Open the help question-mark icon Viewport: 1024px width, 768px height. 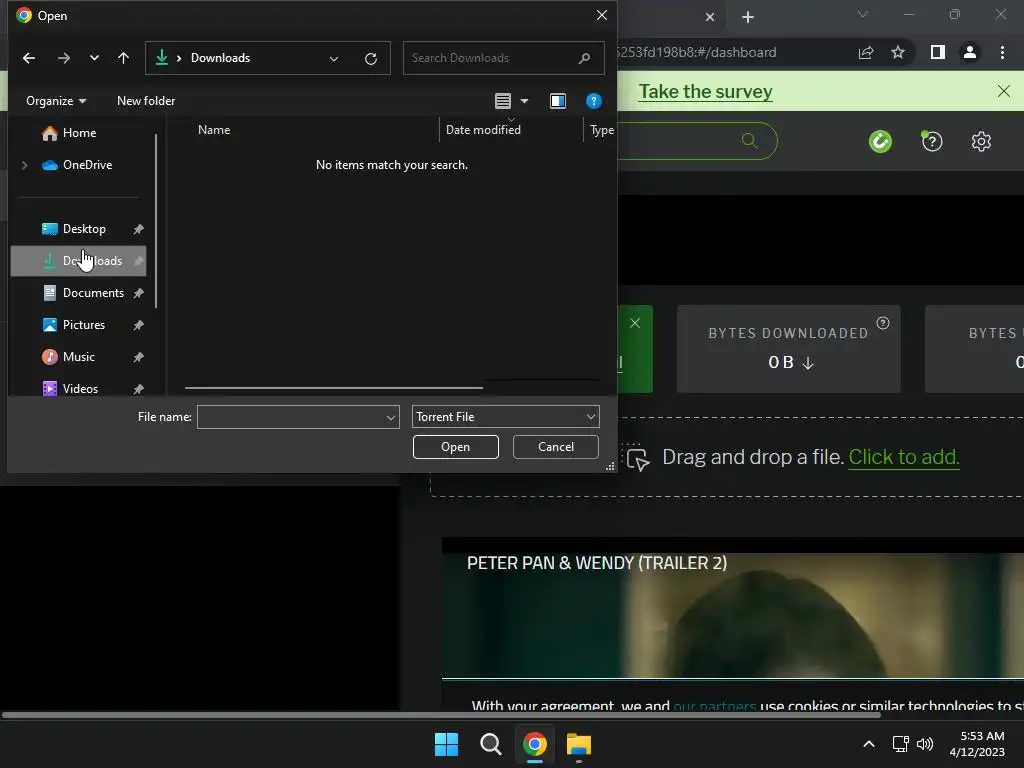click(x=932, y=141)
